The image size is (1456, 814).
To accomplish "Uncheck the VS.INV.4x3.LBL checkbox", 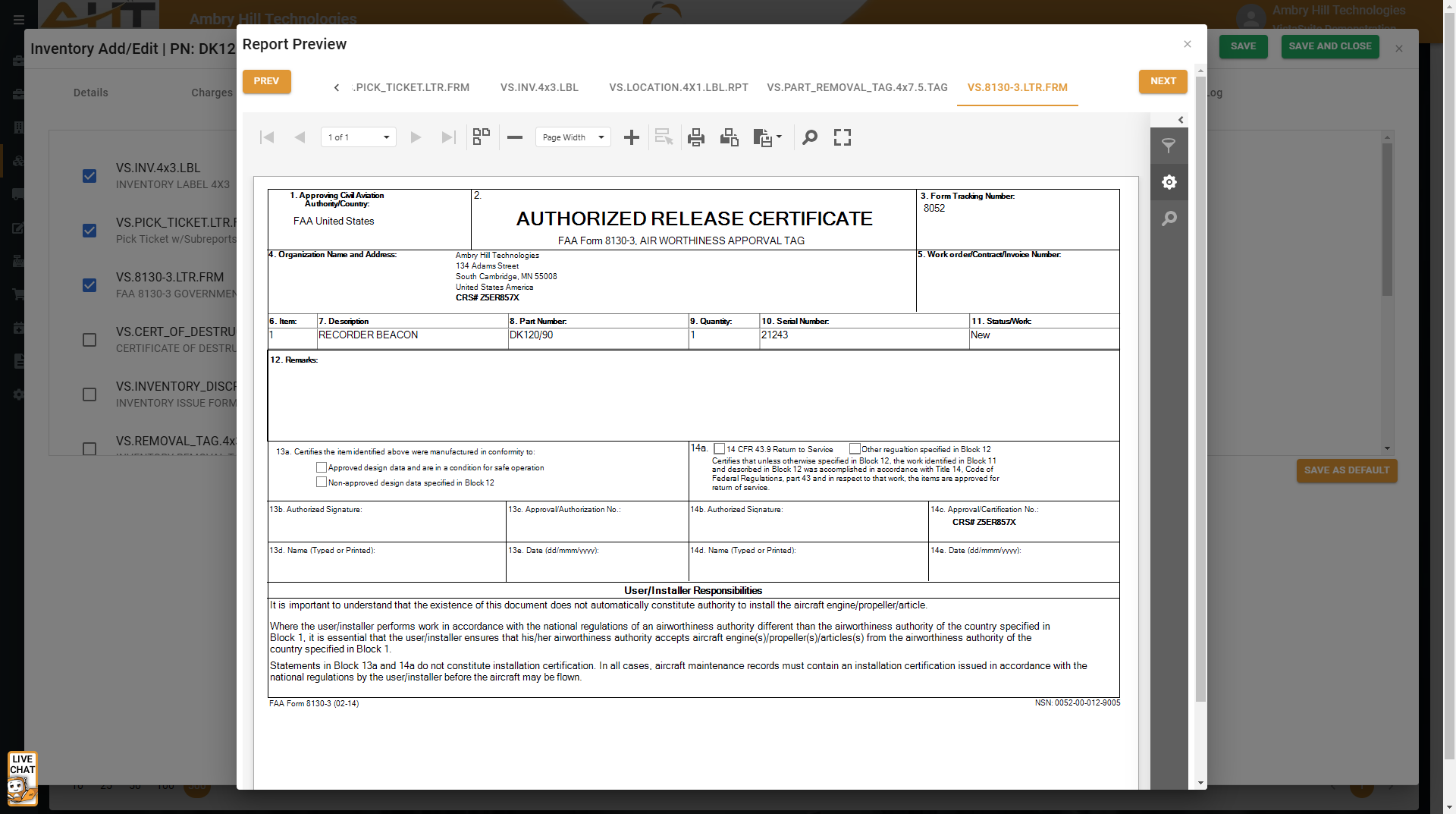I will [x=89, y=176].
